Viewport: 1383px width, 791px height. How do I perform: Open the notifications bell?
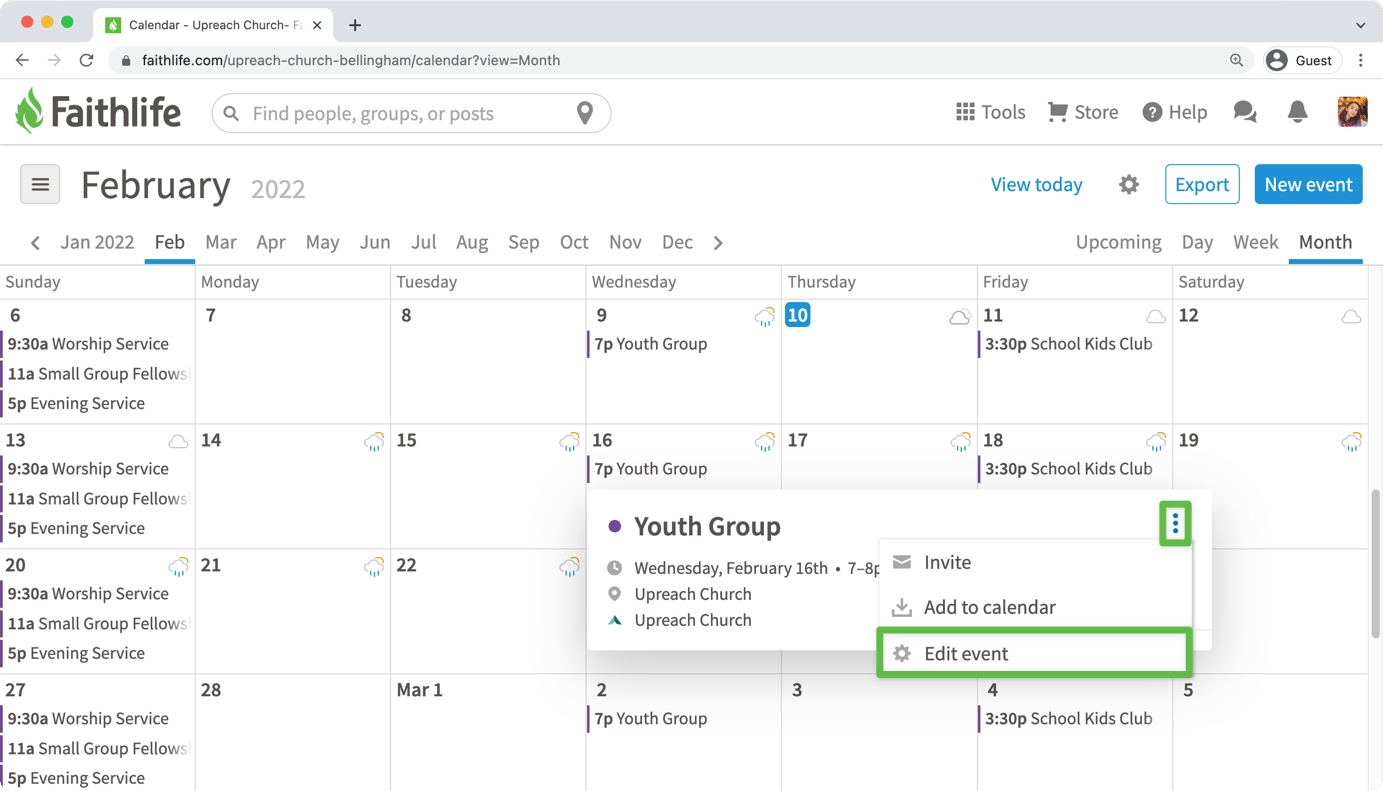pos(1297,112)
